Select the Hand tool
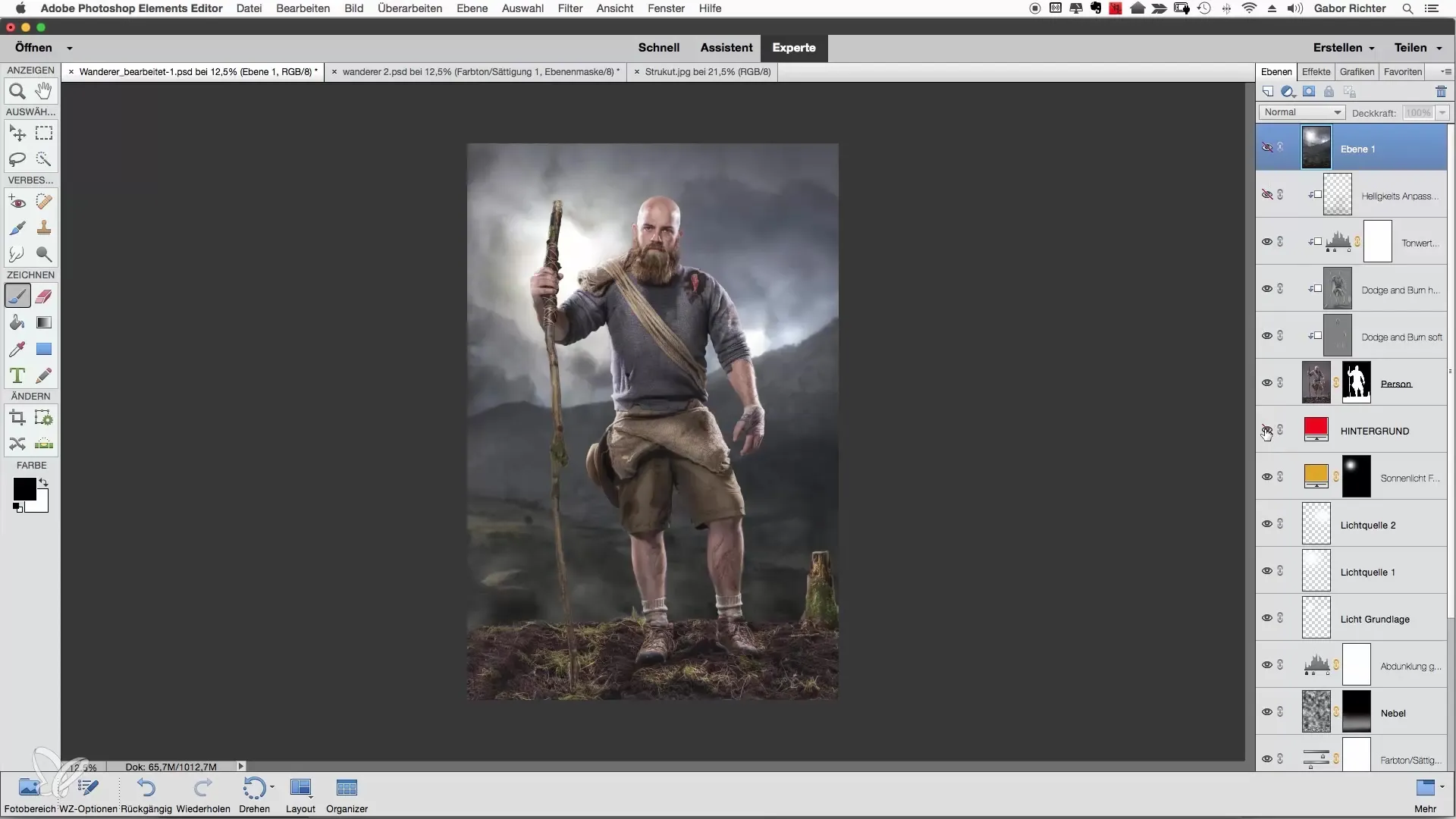1456x819 pixels. [x=44, y=91]
